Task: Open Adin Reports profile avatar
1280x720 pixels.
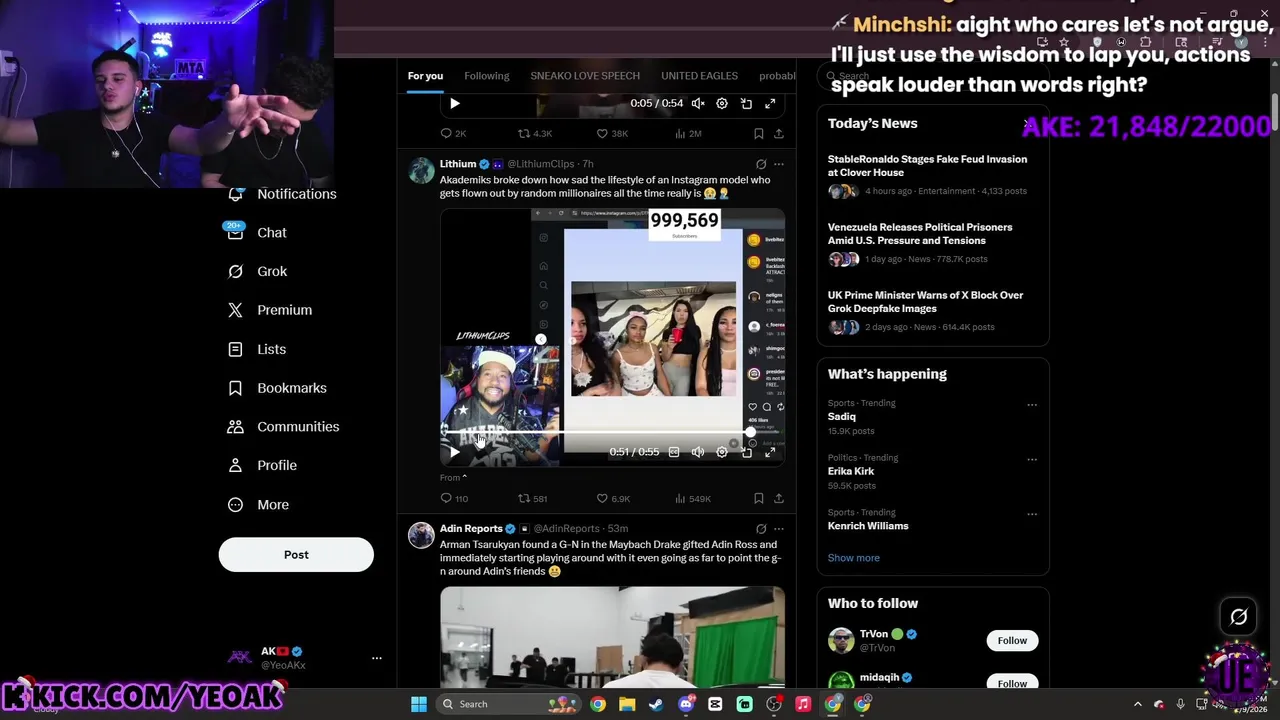Action: click(x=421, y=535)
